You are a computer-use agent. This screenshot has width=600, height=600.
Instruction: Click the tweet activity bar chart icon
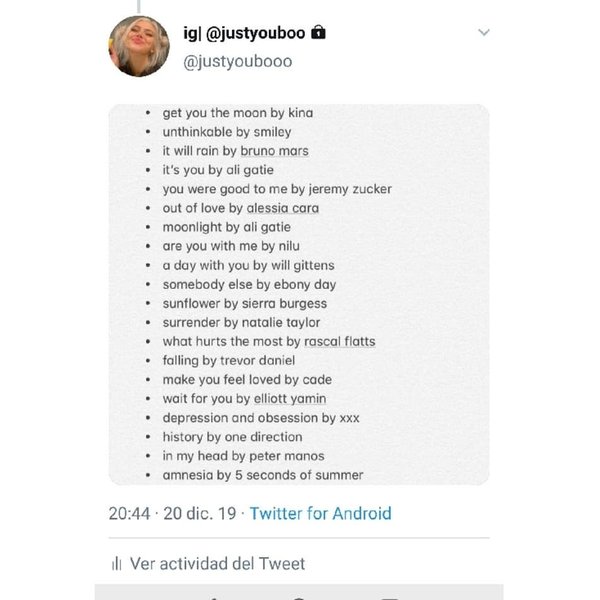[115, 564]
